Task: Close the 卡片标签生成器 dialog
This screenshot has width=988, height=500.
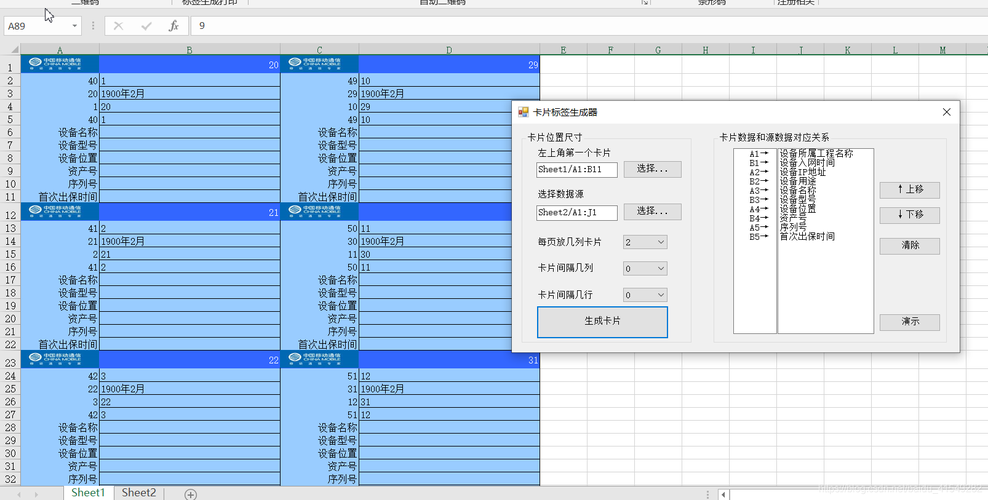Action: [x=946, y=112]
